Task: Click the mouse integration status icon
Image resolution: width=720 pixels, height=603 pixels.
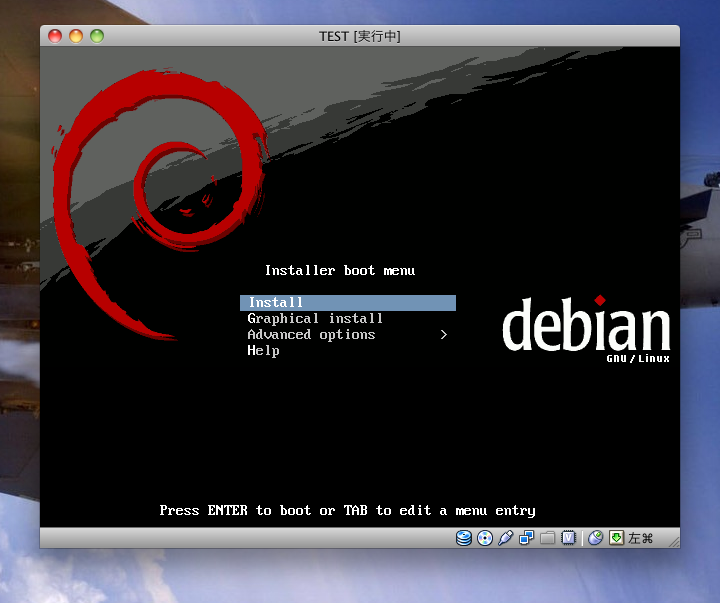Action: (x=596, y=538)
